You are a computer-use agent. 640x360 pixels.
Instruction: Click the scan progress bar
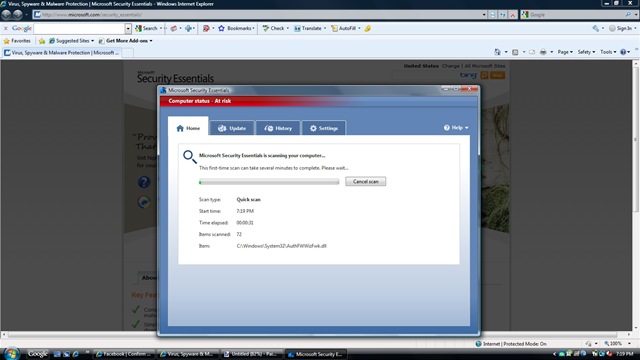[269, 182]
